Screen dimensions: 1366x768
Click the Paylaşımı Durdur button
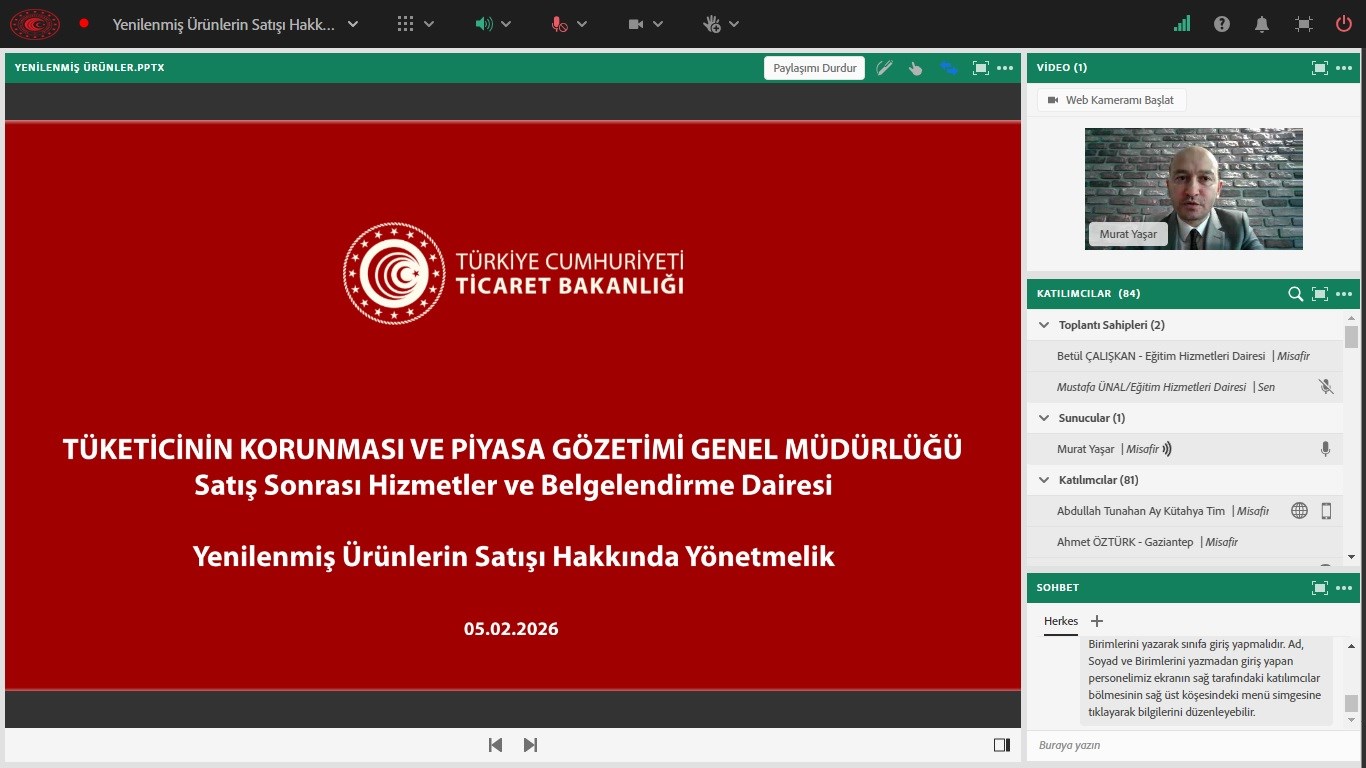tap(814, 68)
